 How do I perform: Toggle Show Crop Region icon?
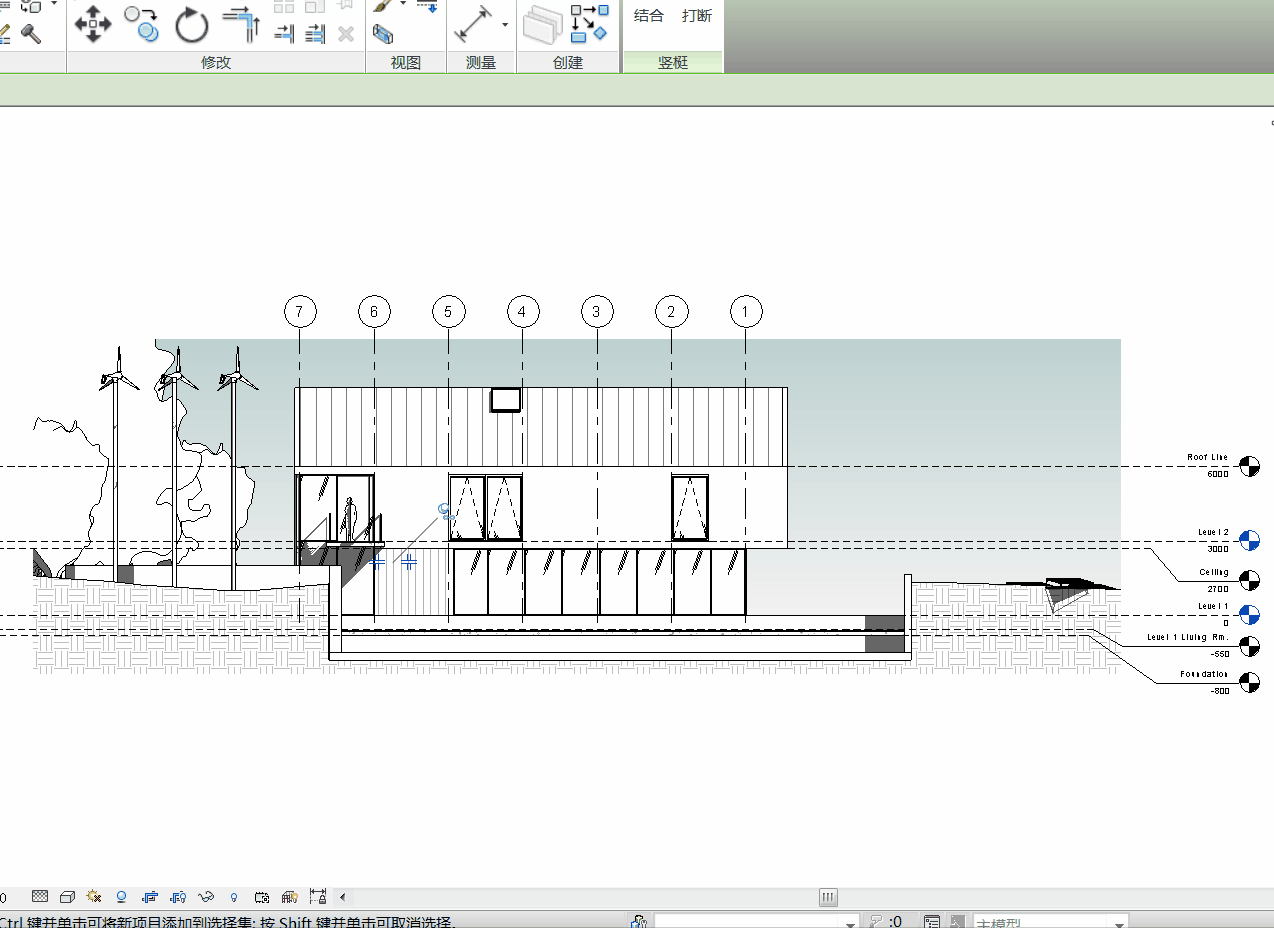pyautogui.click(x=178, y=897)
